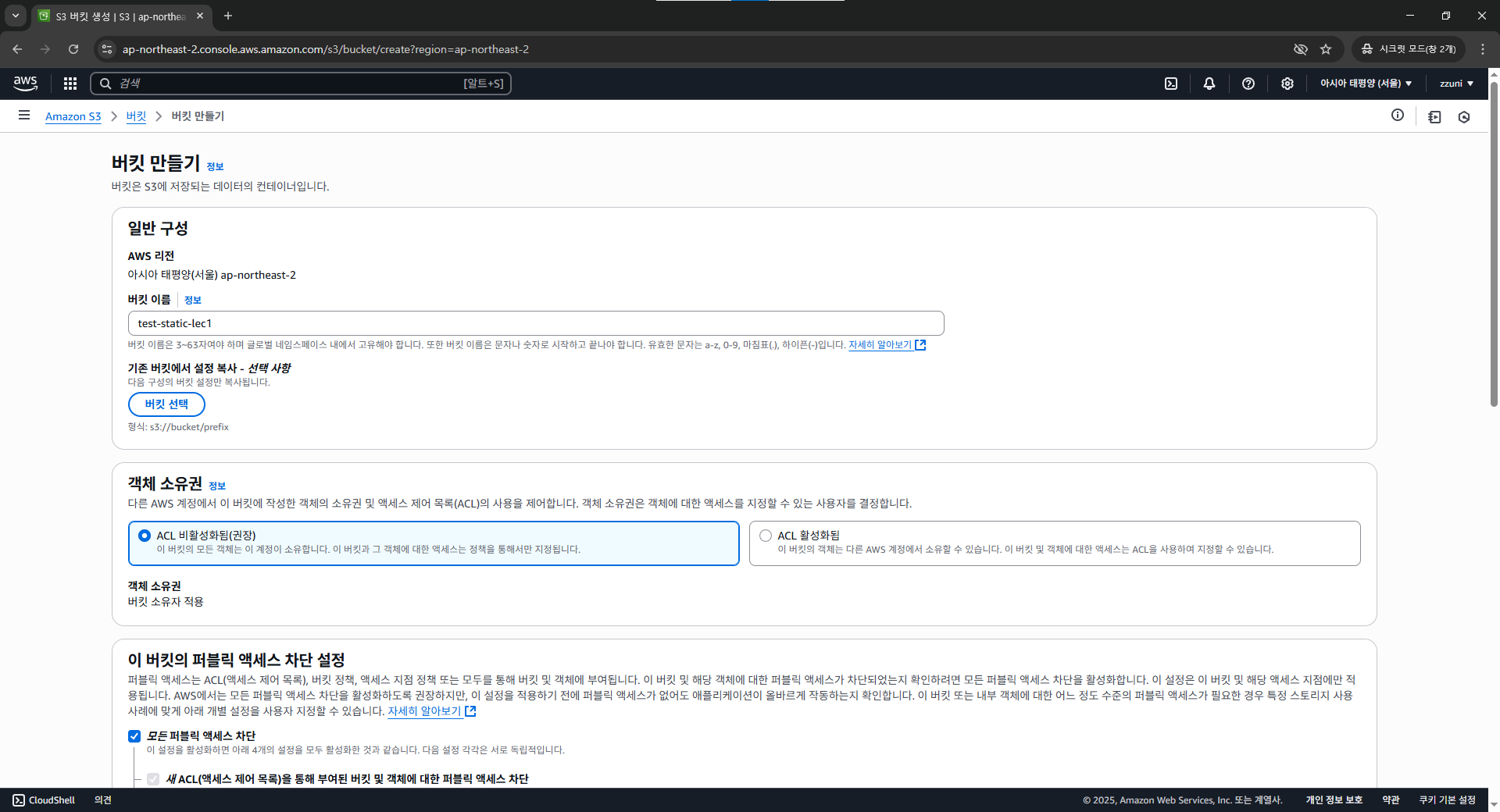The width and height of the screenshot is (1500, 812).
Task: Toggle the 새 ACL 퍼블릭 액세스 차단 checkbox
Action: (x=153, y=779)
